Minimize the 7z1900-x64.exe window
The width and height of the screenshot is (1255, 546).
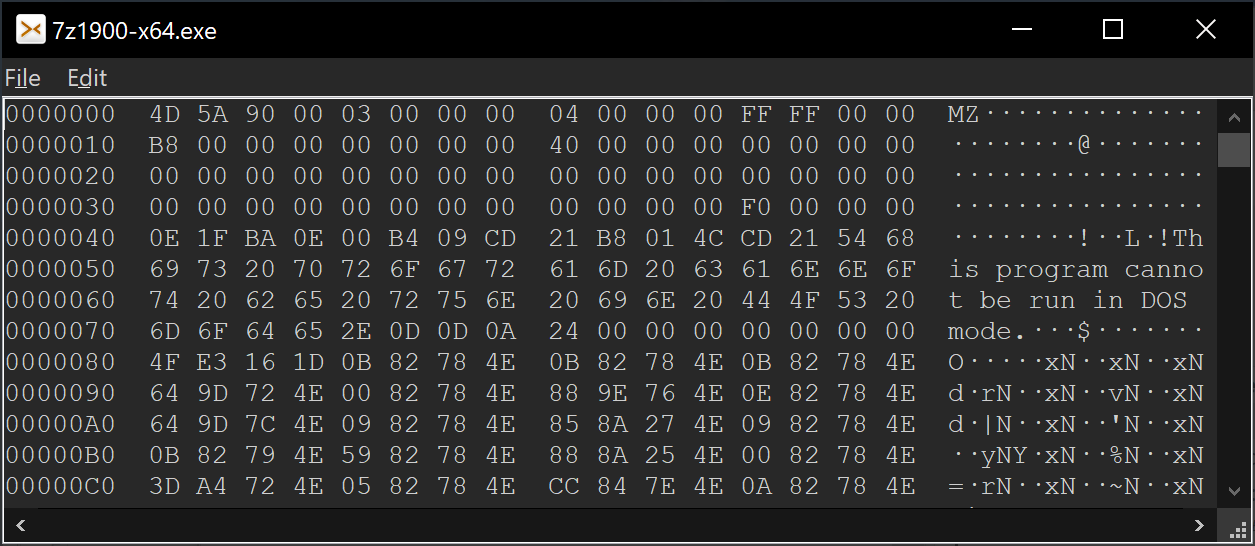coord(1020,30)
